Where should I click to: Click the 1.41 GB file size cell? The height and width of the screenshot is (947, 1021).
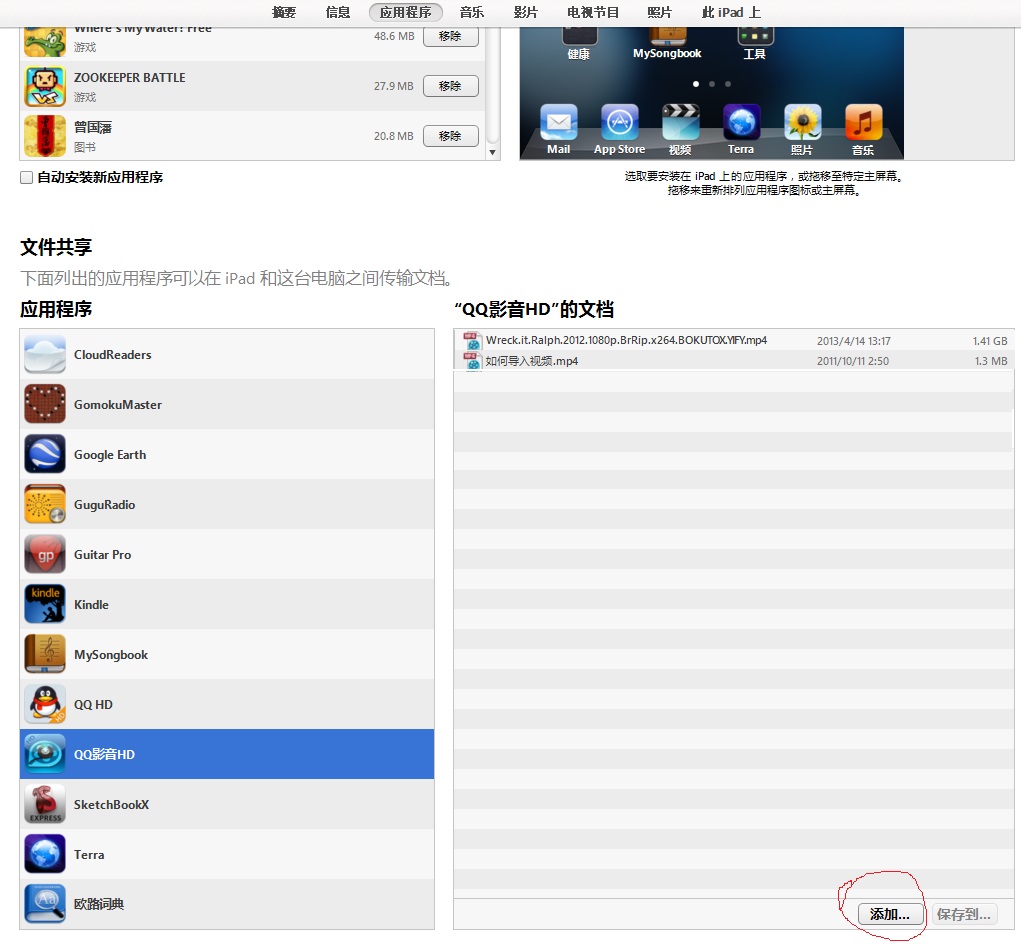(x=990, y=341)
